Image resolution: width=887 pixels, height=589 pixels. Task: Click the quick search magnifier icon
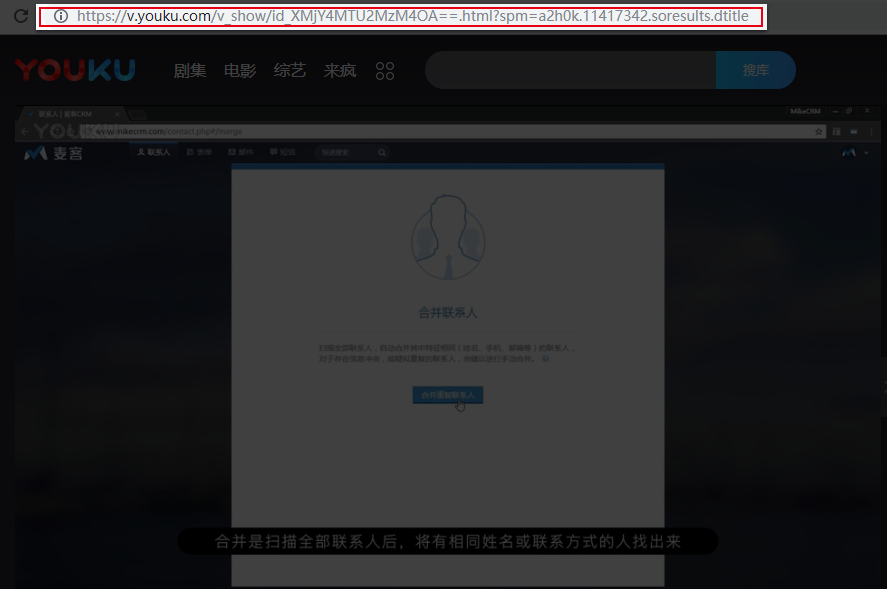(382, 152)
